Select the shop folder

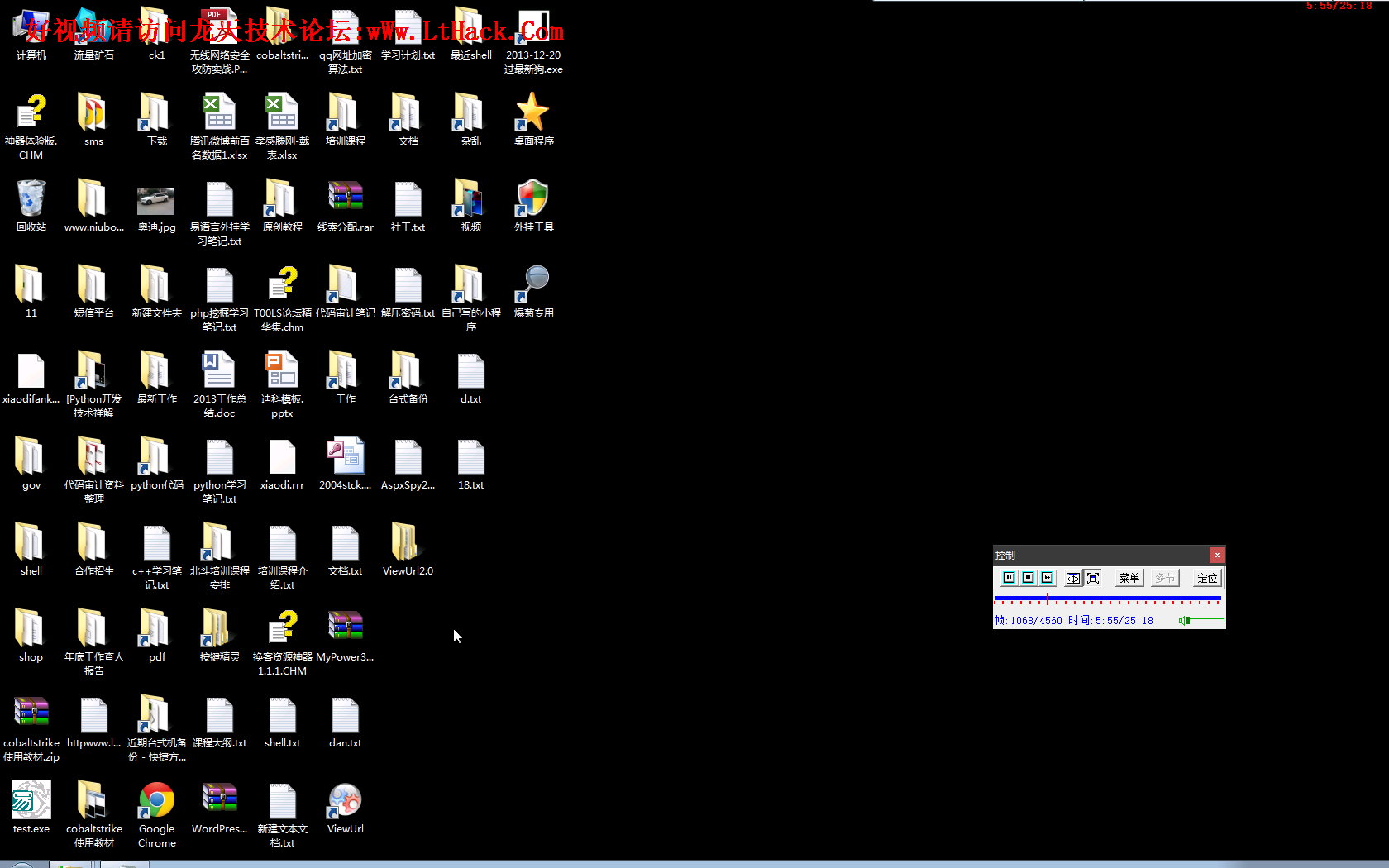pos(31,635)
